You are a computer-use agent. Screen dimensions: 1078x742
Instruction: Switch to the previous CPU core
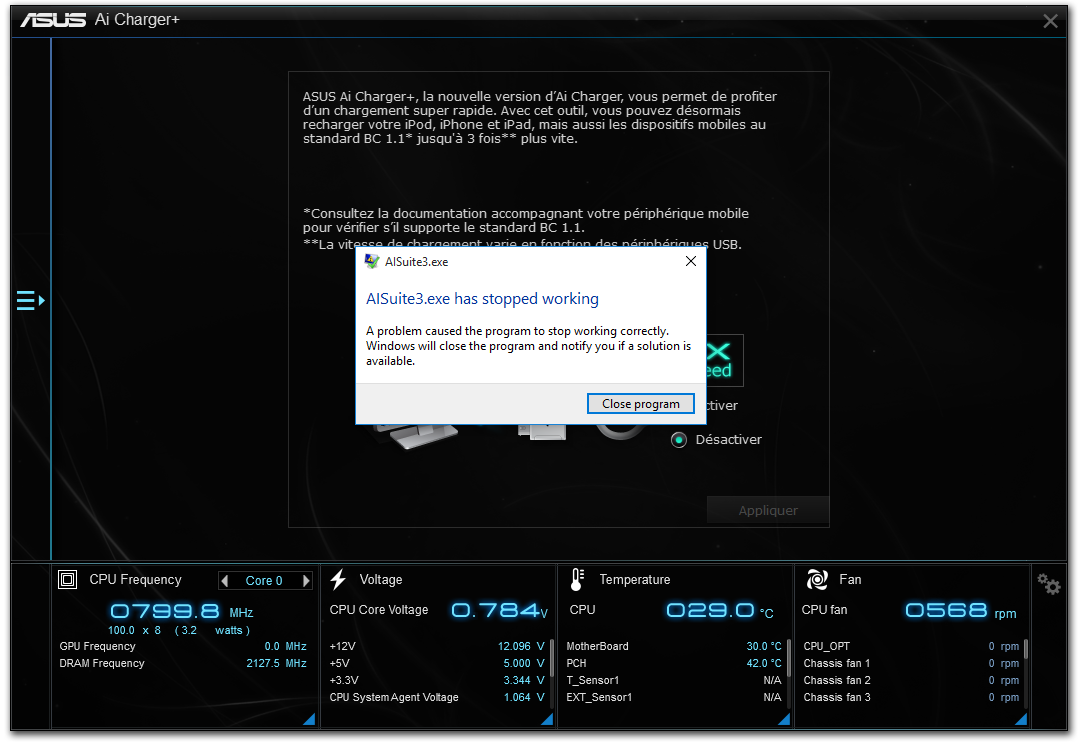point(224,581)
